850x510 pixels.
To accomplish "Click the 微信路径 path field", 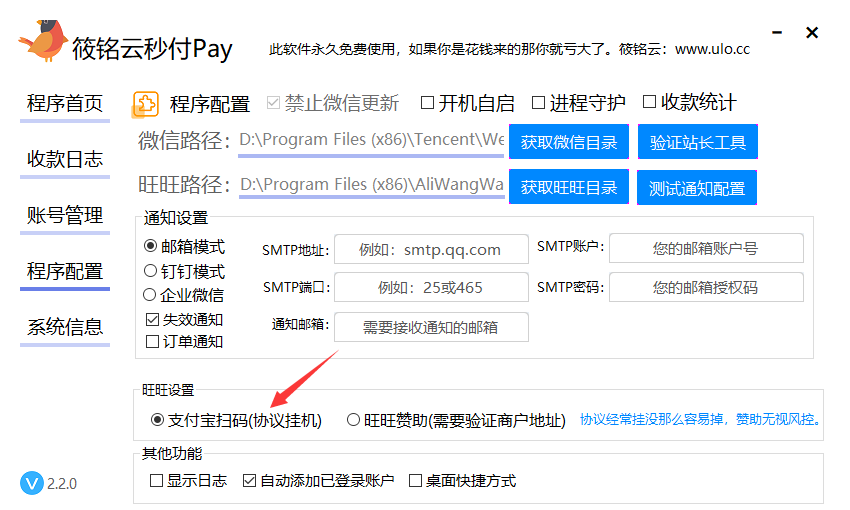I will [x=371, y=140].
